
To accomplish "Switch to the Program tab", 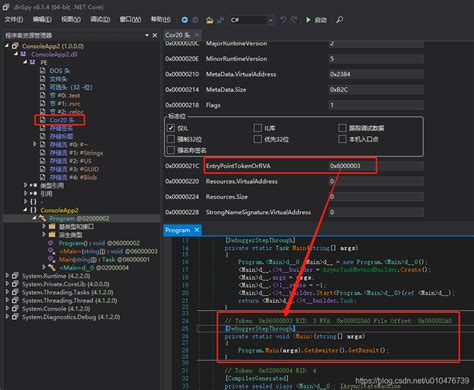I will (178, 230).
